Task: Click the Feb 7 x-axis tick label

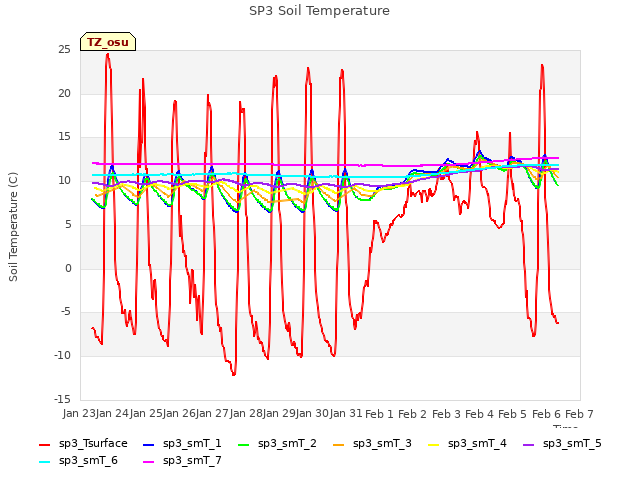Action: pos(579,414)
